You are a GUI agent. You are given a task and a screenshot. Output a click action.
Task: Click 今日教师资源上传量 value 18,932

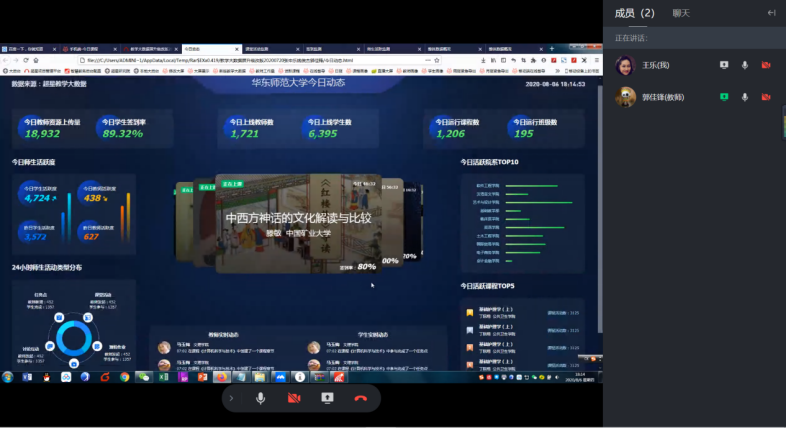(x=42, y=134)
